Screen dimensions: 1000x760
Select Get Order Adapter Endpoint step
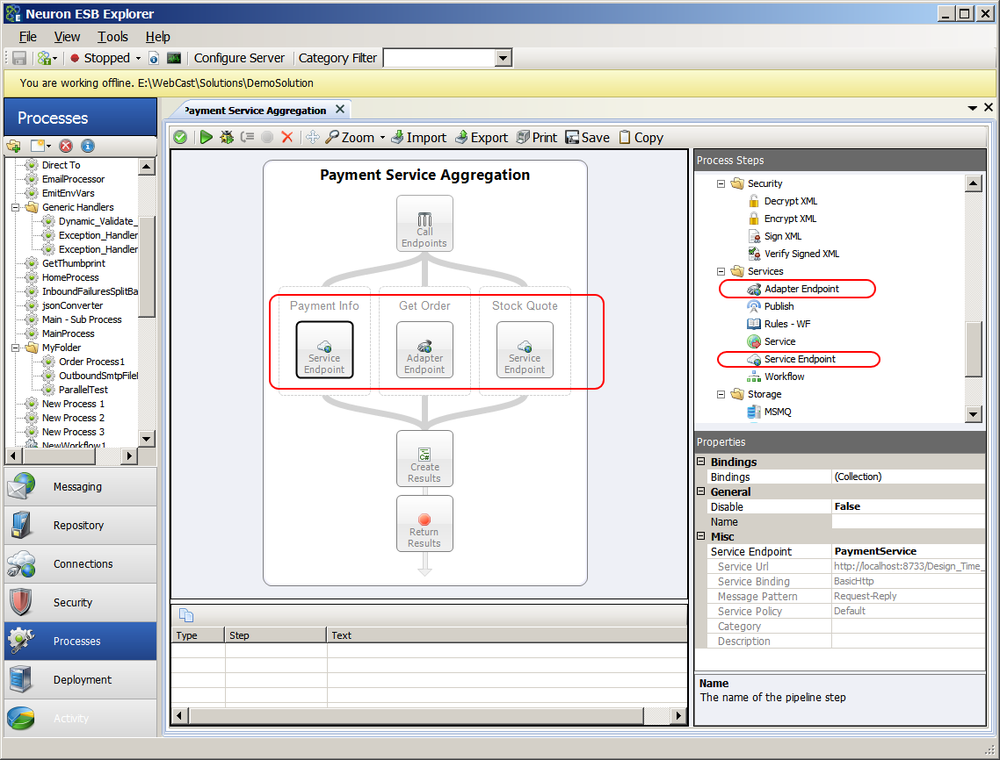pos(425,349)
